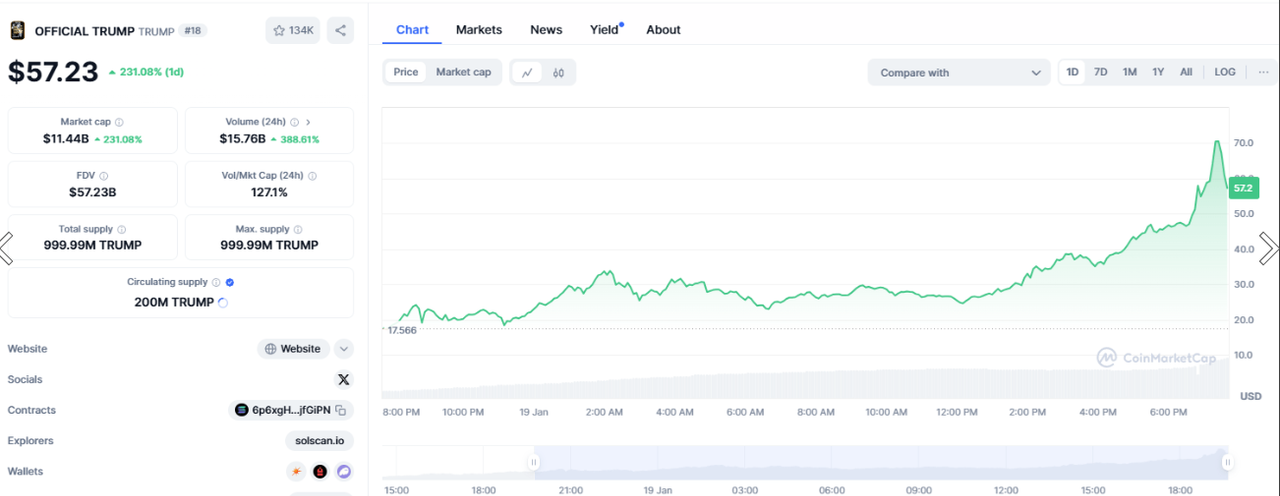Switch to the News tab

click(x=546, y=30)
